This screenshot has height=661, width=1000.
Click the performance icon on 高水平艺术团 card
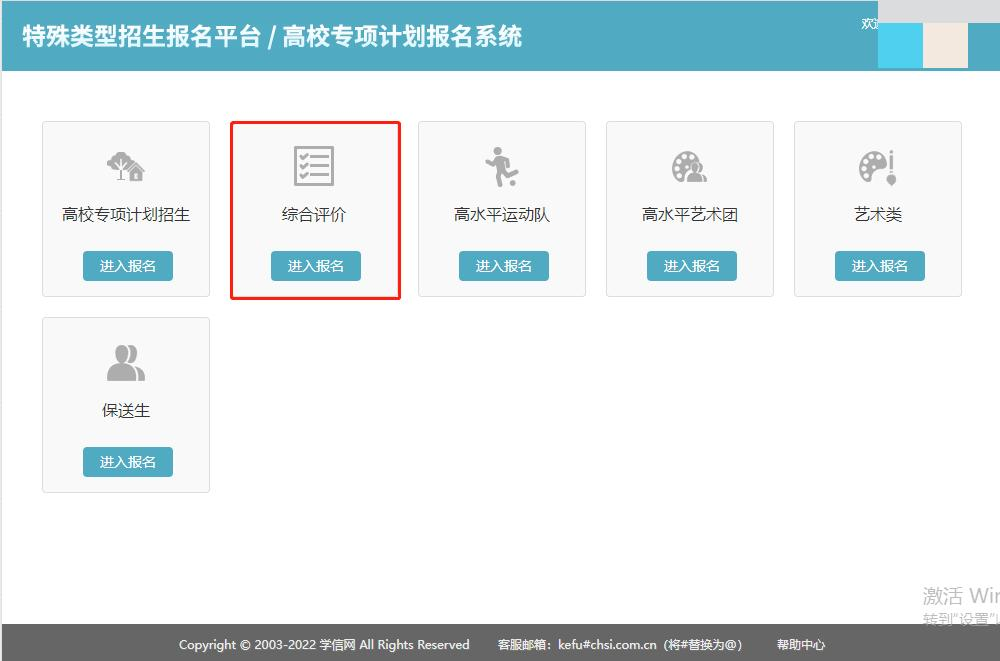tap(690, 165)
